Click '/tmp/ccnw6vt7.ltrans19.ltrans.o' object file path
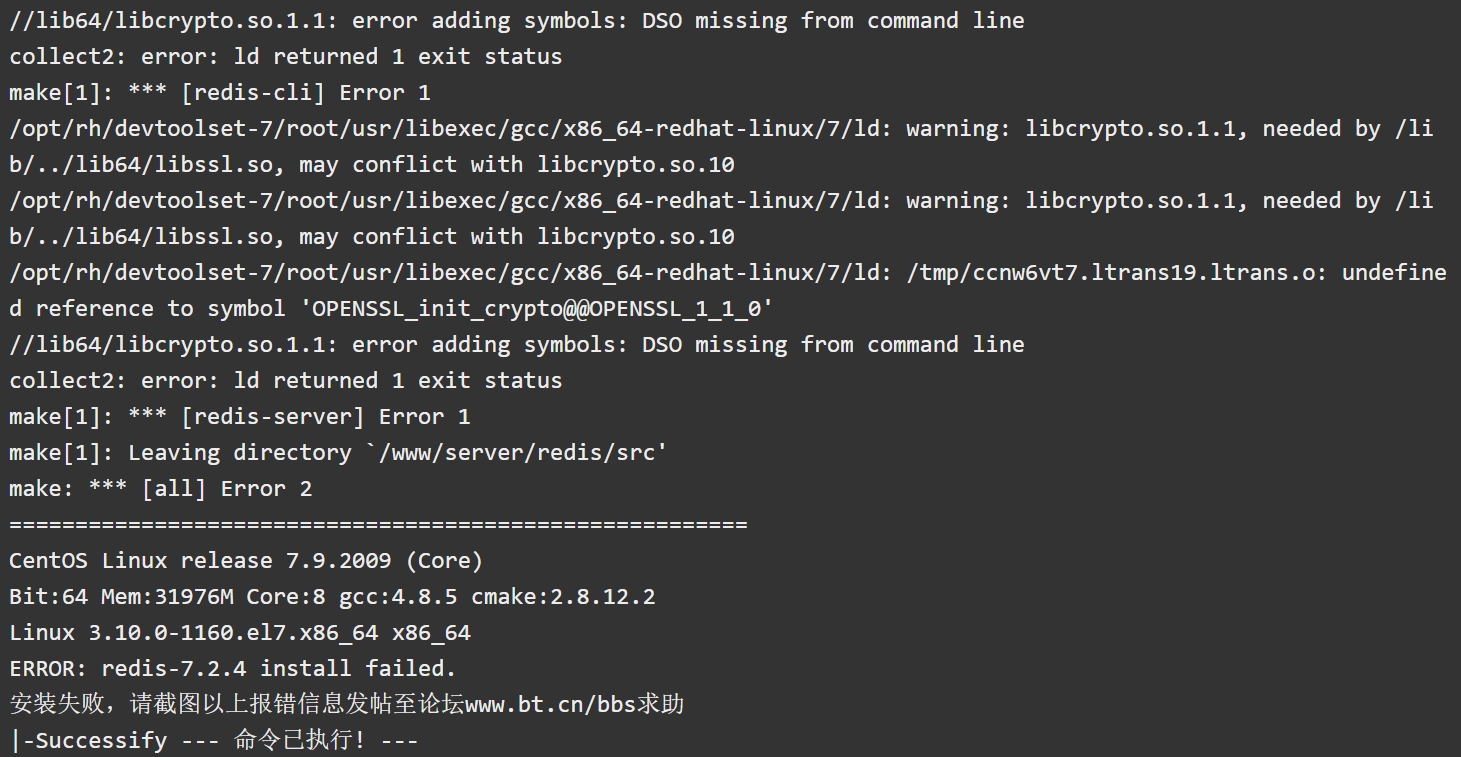 coord(1110,272)
